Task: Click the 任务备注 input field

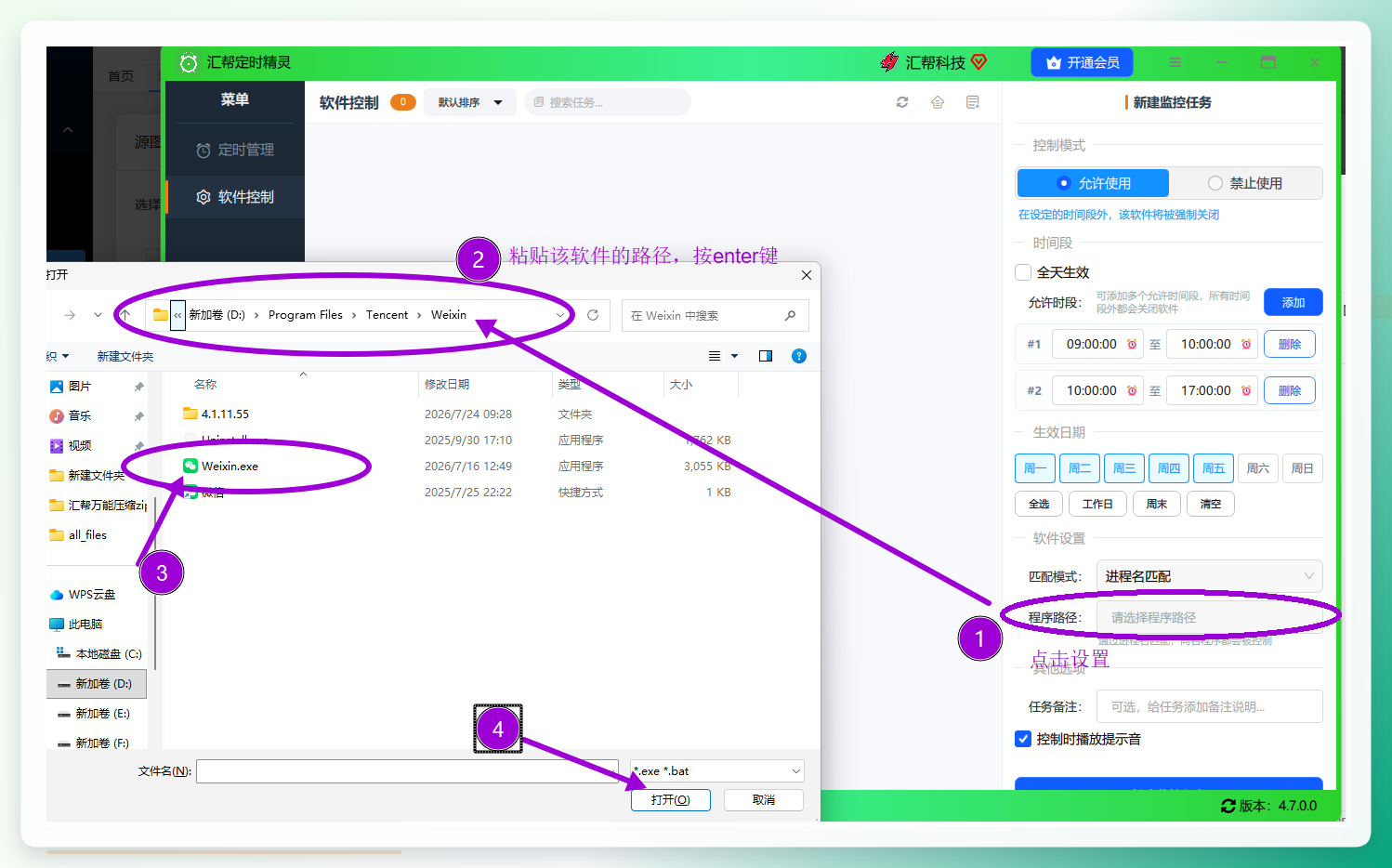Action: [x=1209, y=706]
